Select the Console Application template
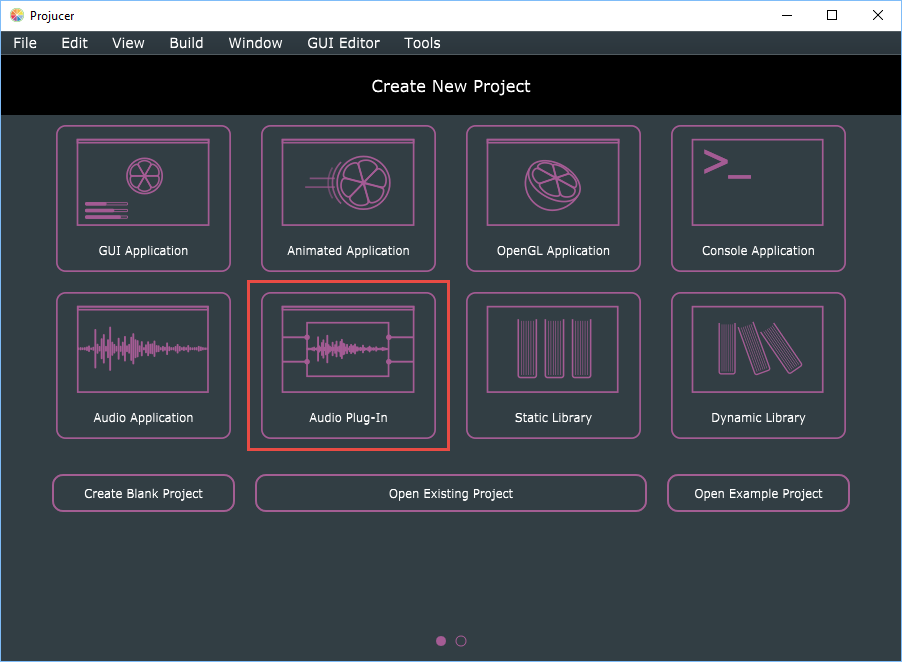Image resolution: width=902 pixels, height=662 pixels. click(758, 198)
